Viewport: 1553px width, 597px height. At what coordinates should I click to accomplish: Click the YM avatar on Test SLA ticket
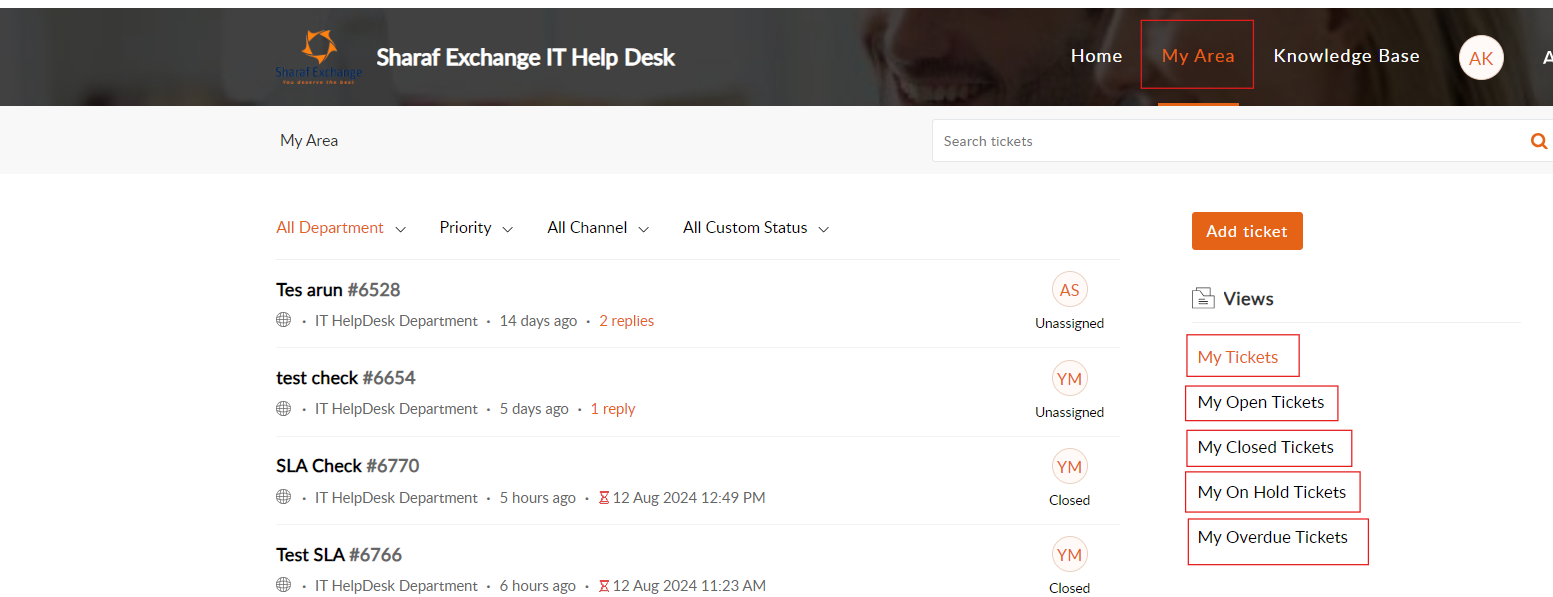[x=1069, y=555]
